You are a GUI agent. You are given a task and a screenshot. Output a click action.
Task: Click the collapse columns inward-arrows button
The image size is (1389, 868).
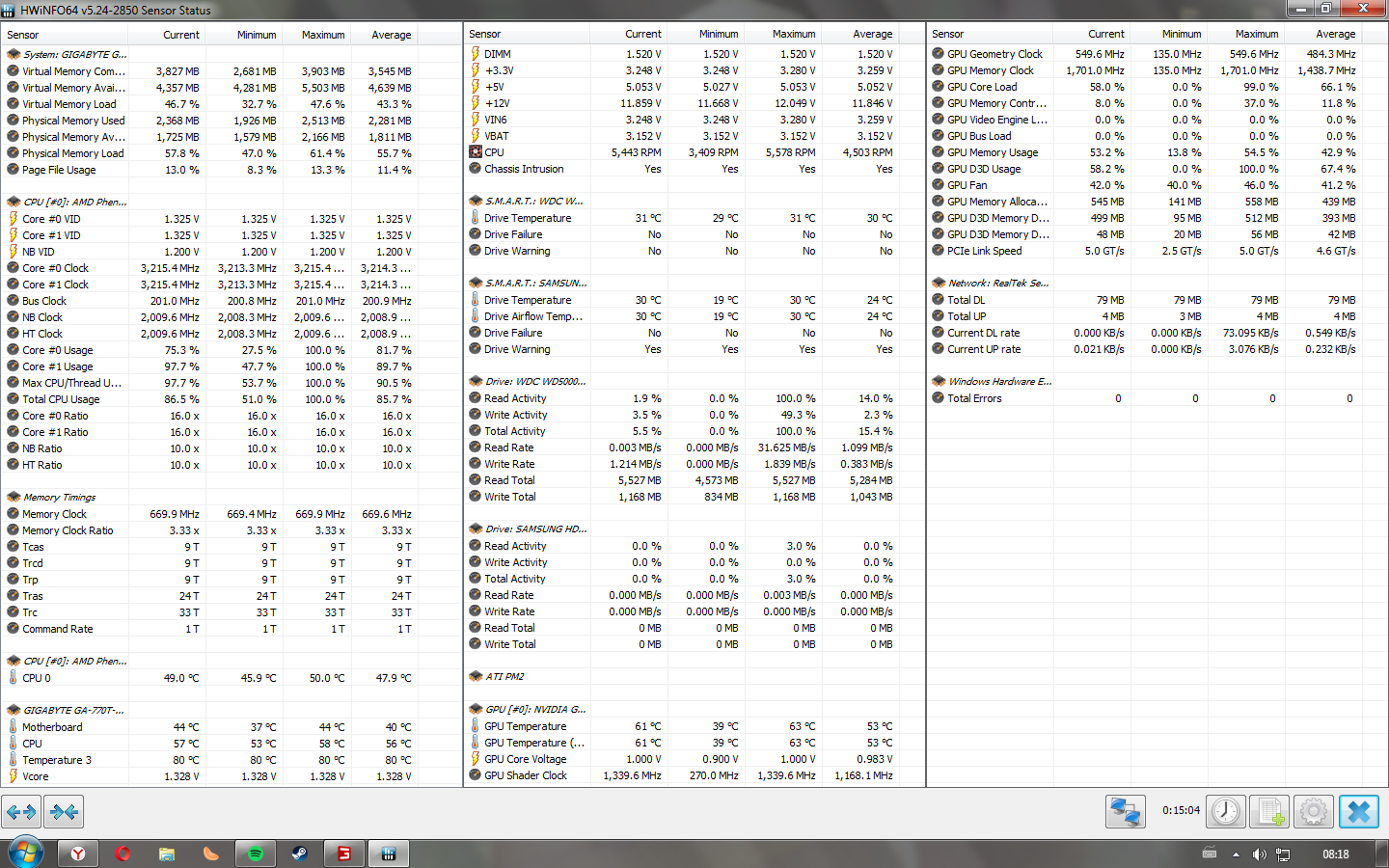pyautogui.click(x=64, y=812)
